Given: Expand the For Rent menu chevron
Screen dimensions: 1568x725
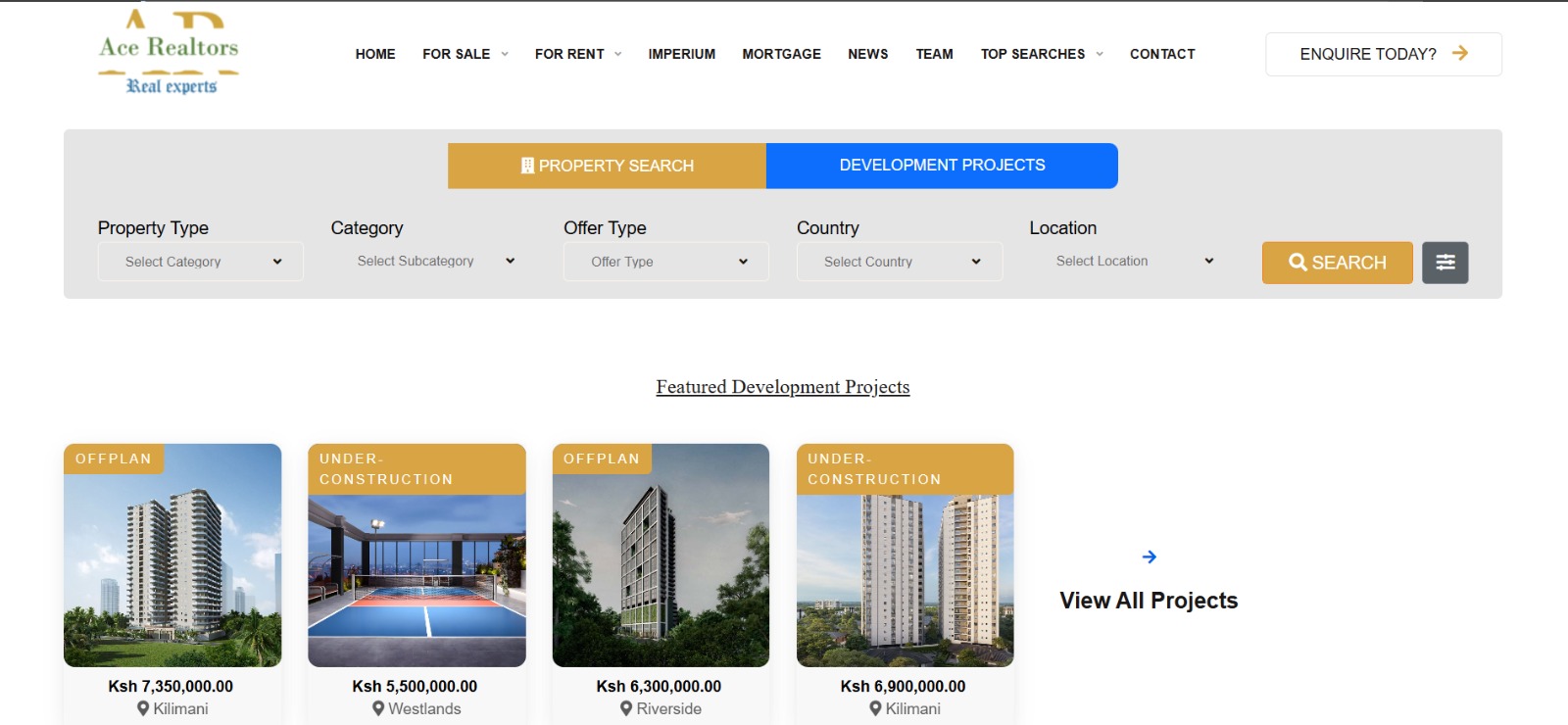Looking at the screenshot, I should click(617, 54).
